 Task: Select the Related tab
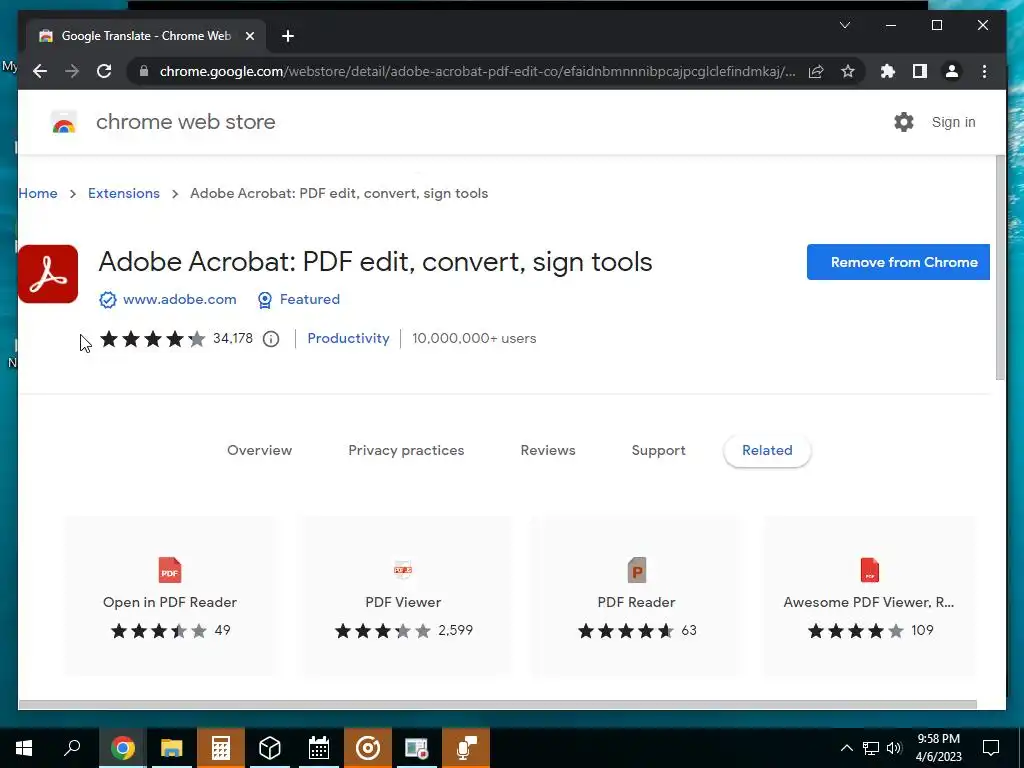pyautogui.click(x=767, y=450)
